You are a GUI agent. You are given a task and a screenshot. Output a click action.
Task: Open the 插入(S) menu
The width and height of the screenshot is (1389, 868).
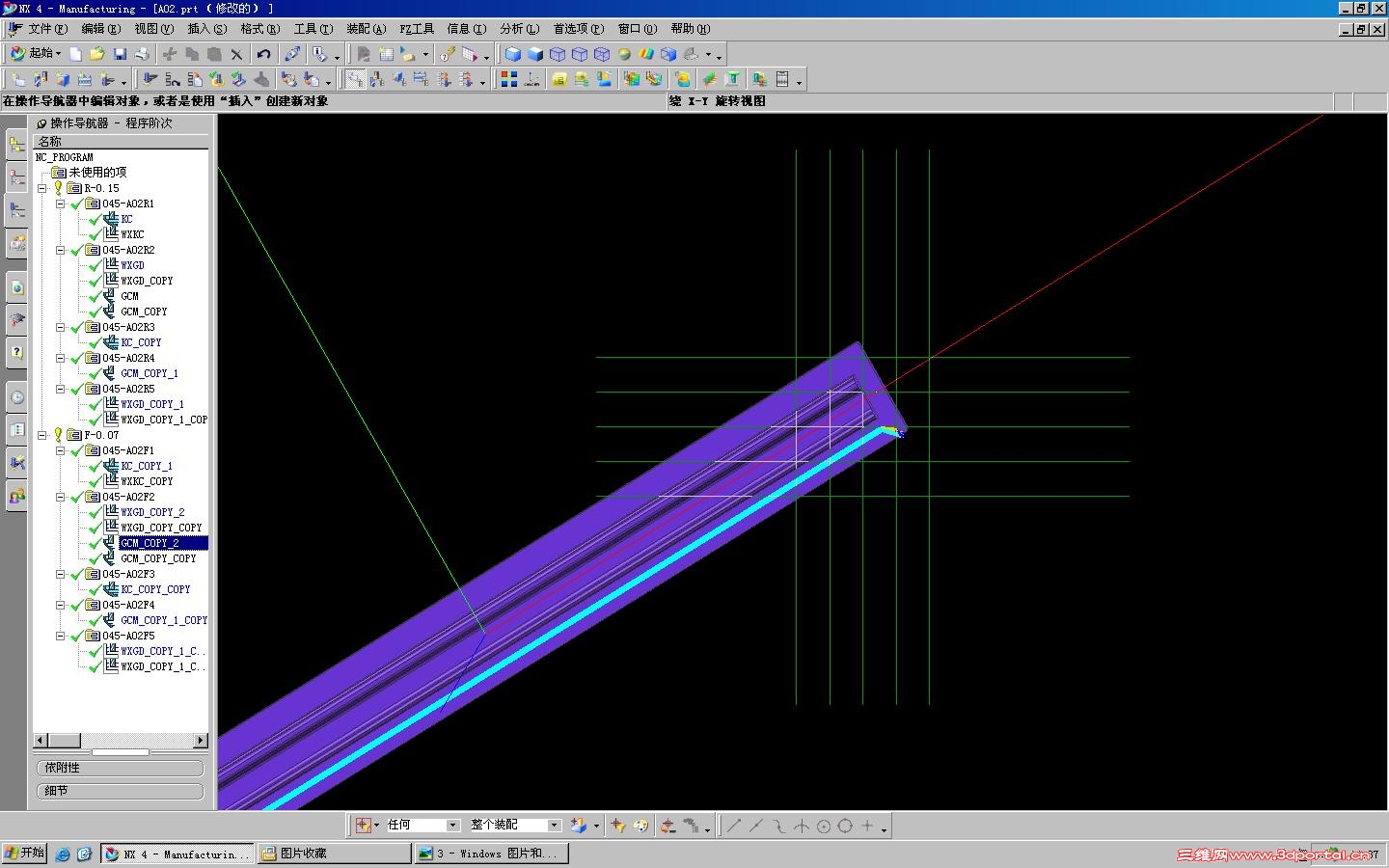pyautogui.click(x=207, y=29)
